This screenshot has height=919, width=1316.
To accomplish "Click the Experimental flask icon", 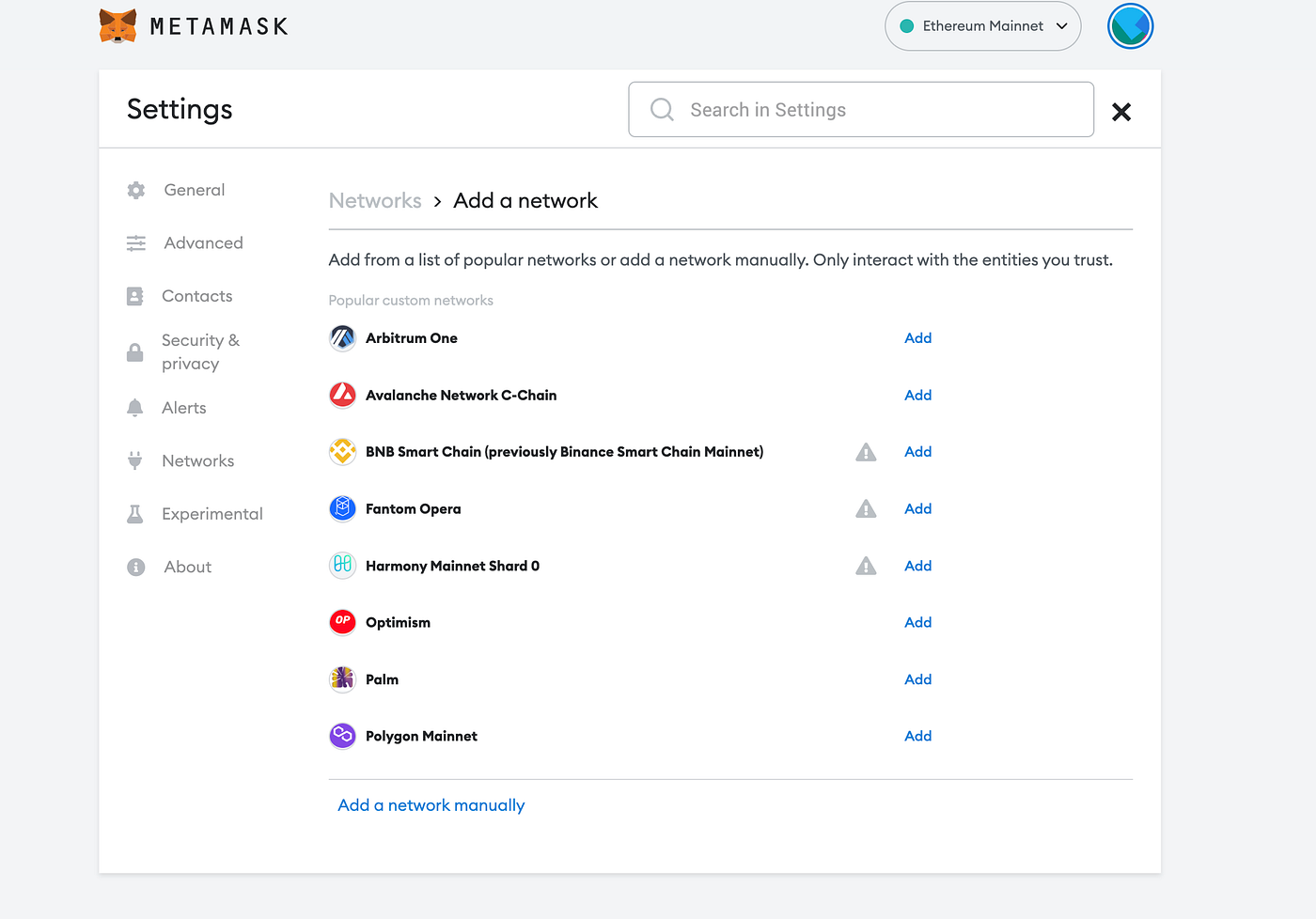I will coord(135,514).
